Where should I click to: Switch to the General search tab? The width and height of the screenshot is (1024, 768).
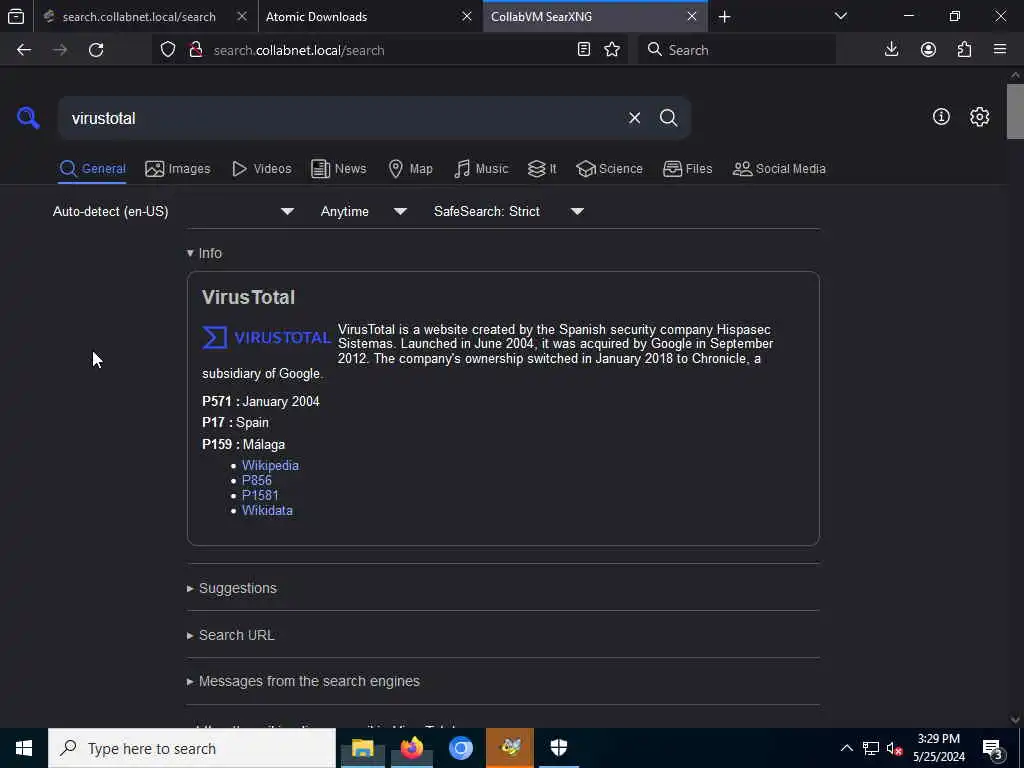[x=92, y=168]
